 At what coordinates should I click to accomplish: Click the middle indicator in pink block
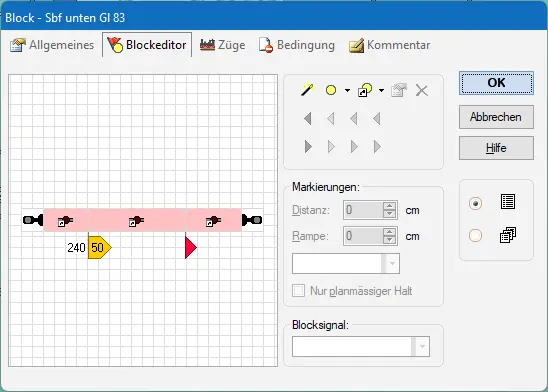coord(136,221)
